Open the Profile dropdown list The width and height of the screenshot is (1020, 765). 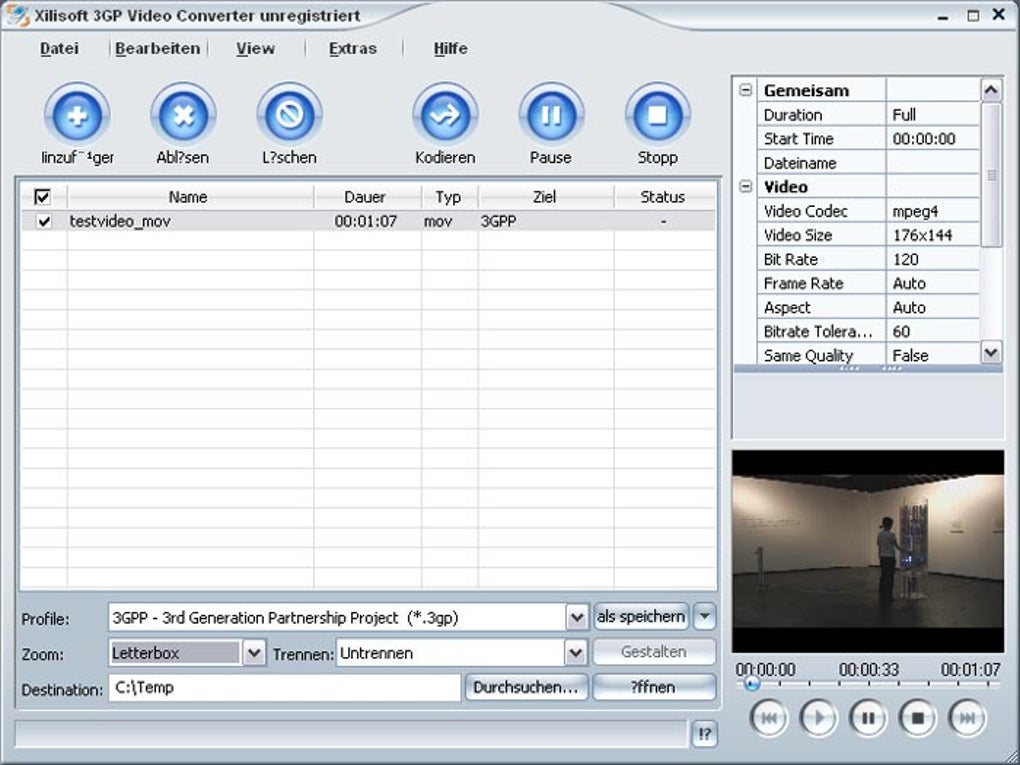point(576,618)
